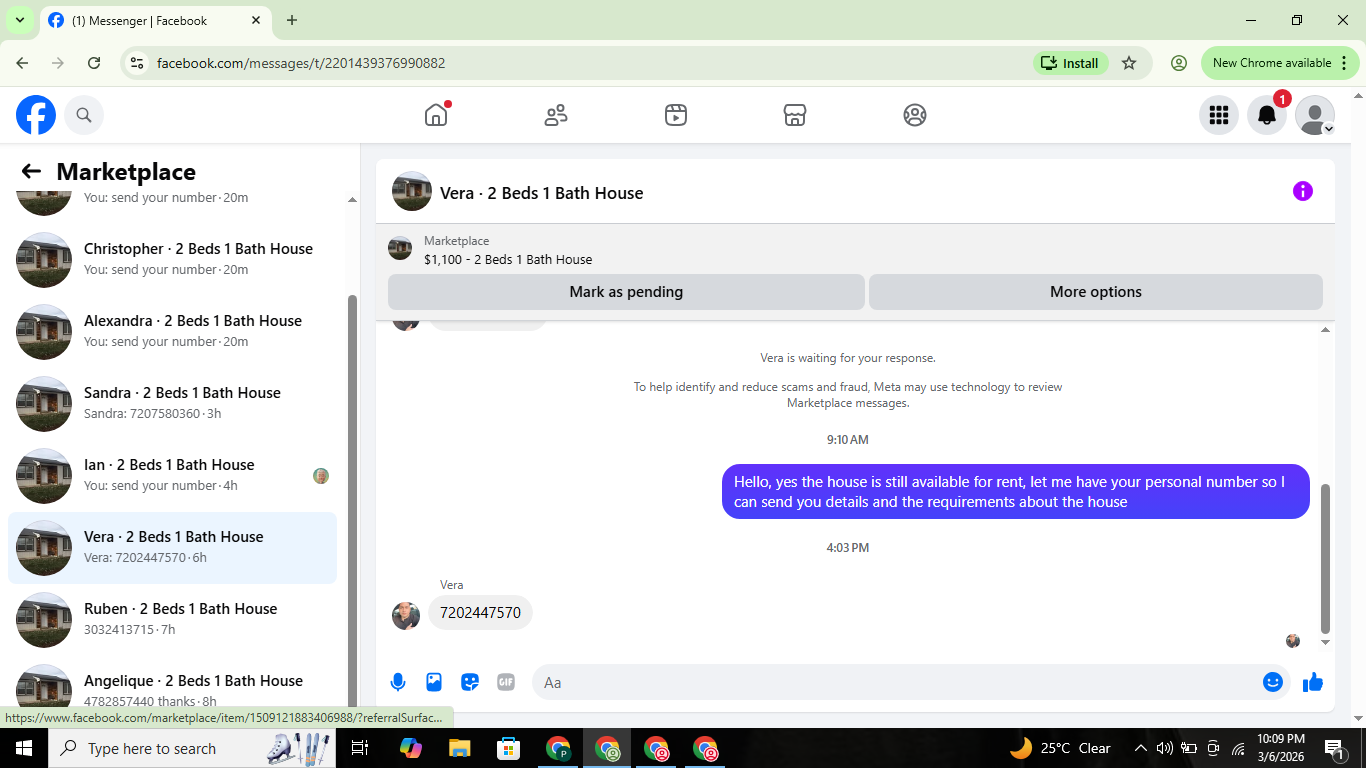
Task: Open Ian's conversation
Action: pyautogui.click(x=172, y=476)
